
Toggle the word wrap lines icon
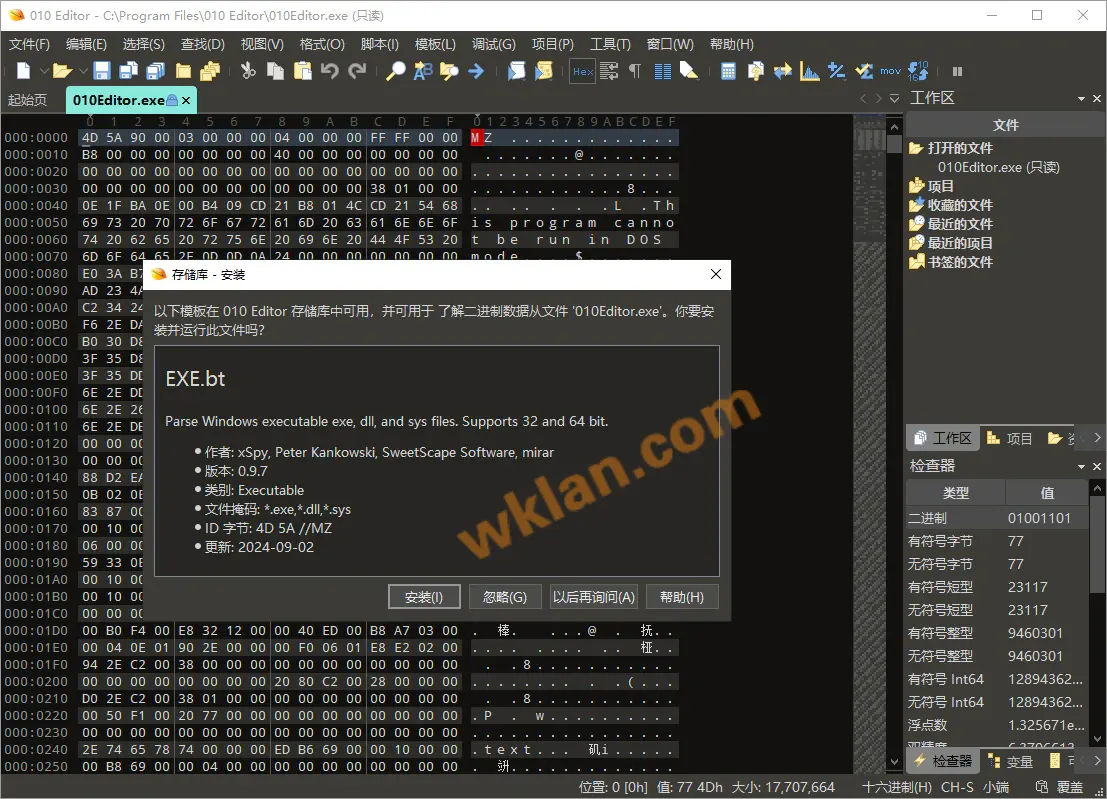pos(609,71)
